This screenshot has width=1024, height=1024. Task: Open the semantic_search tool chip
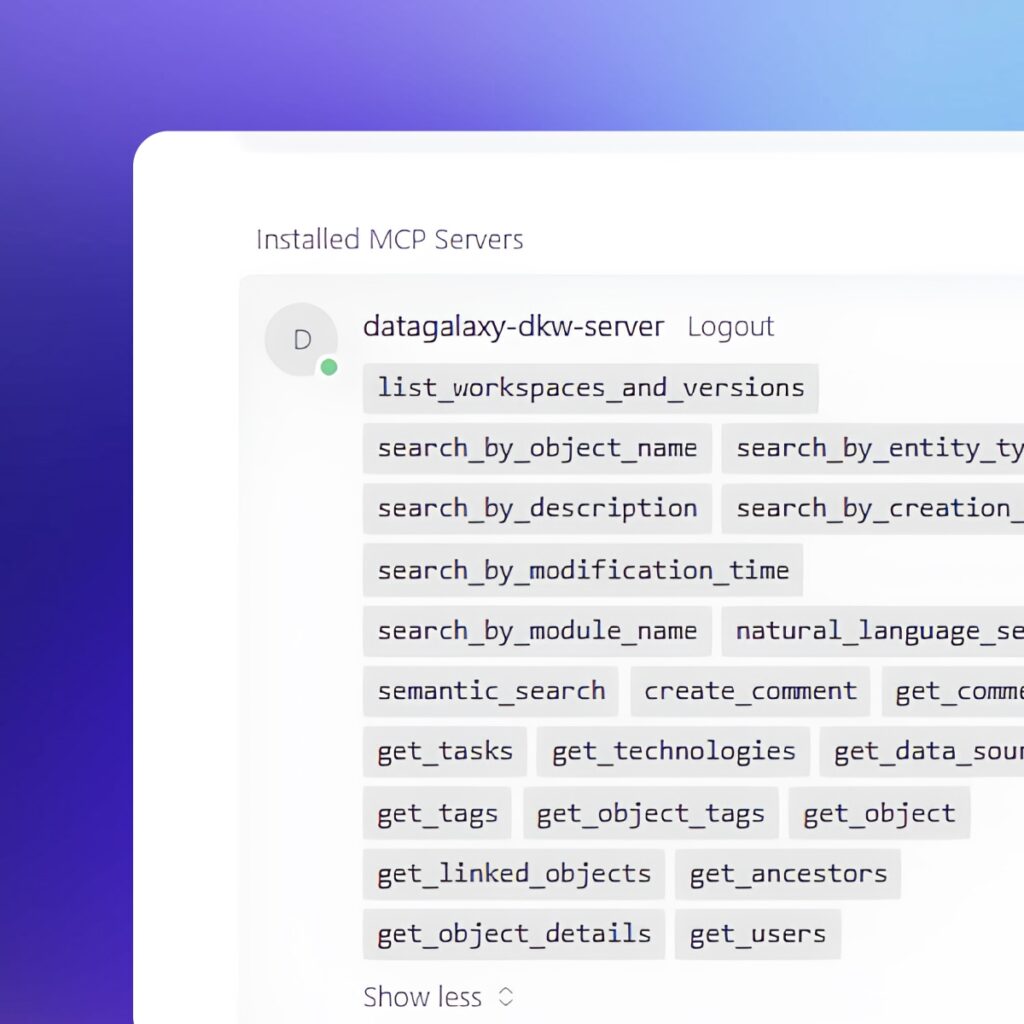(491, 691)
